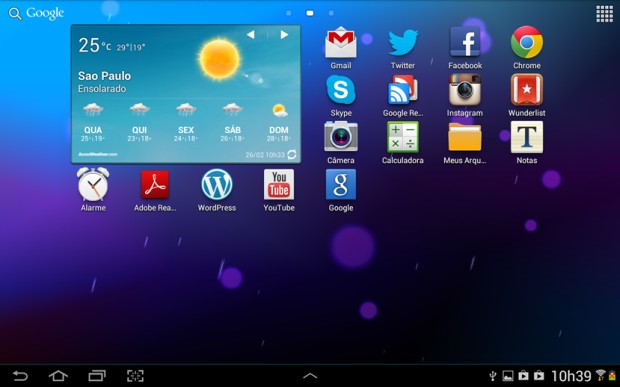Screen dimensions: 620x387
Task: Show previous city in weather widget
Action: click(x=250, y=35)
